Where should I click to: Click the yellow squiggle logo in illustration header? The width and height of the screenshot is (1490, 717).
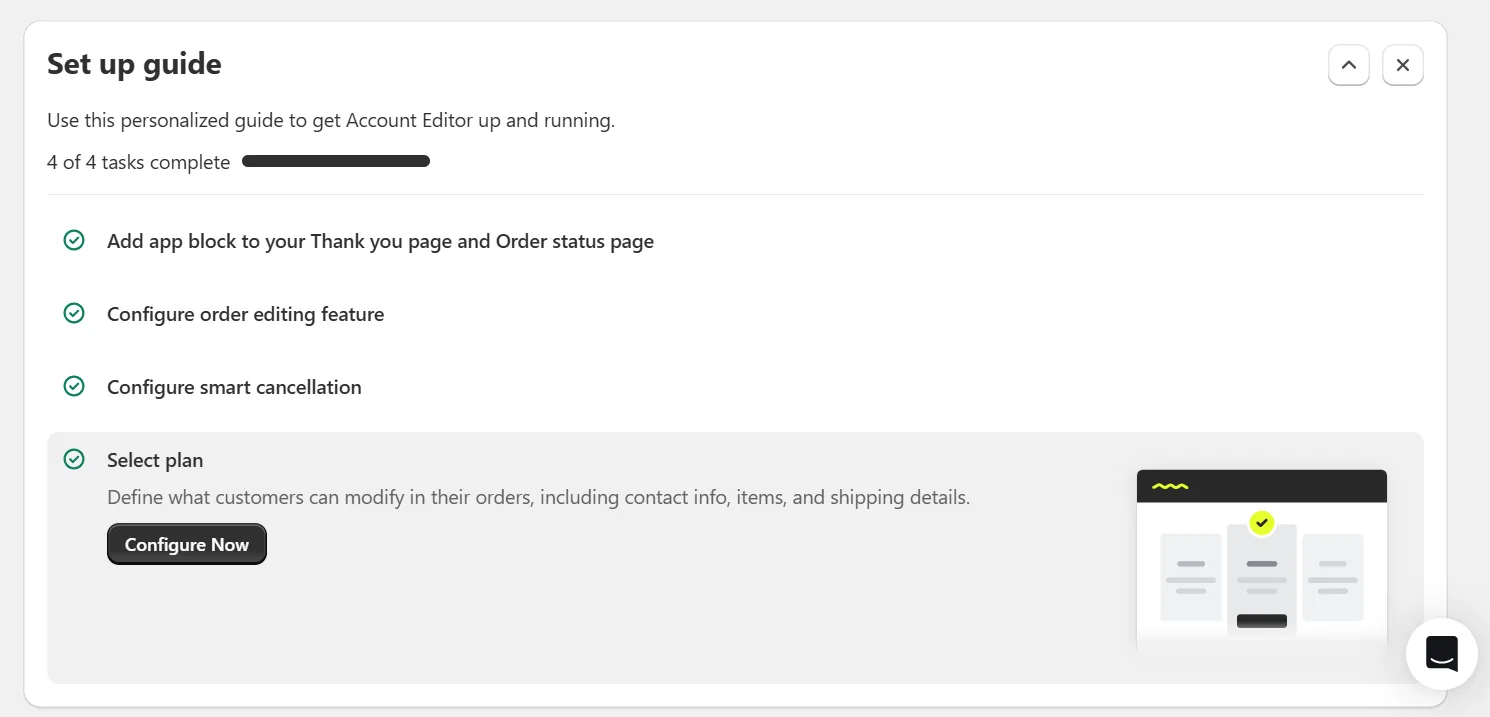[x=1170, y=486]
